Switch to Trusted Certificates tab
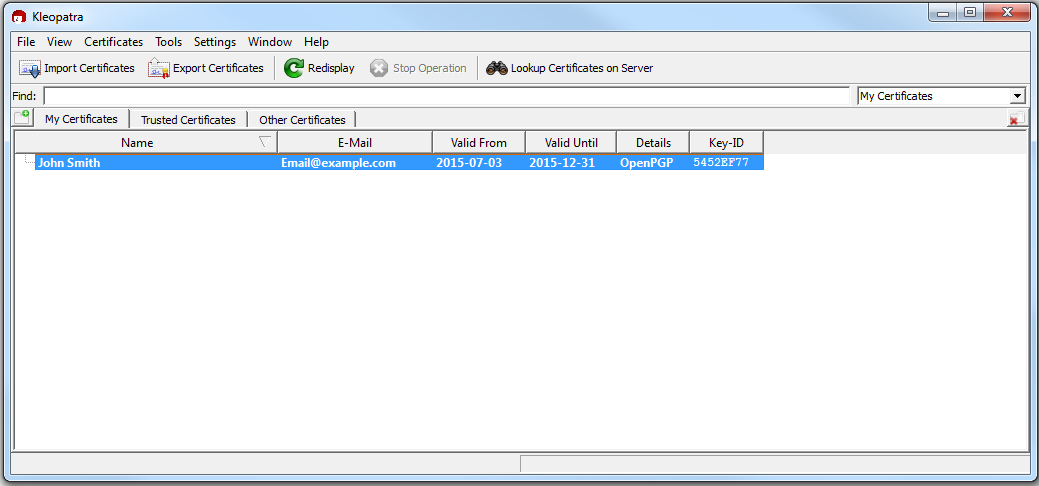The image size is (1039, 486). click(188, 120)
